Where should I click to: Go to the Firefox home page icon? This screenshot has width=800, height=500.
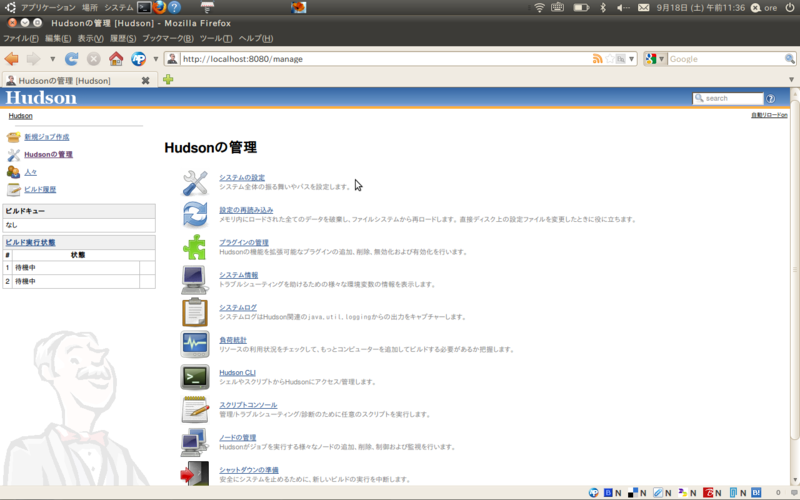(x=116, y=59)
